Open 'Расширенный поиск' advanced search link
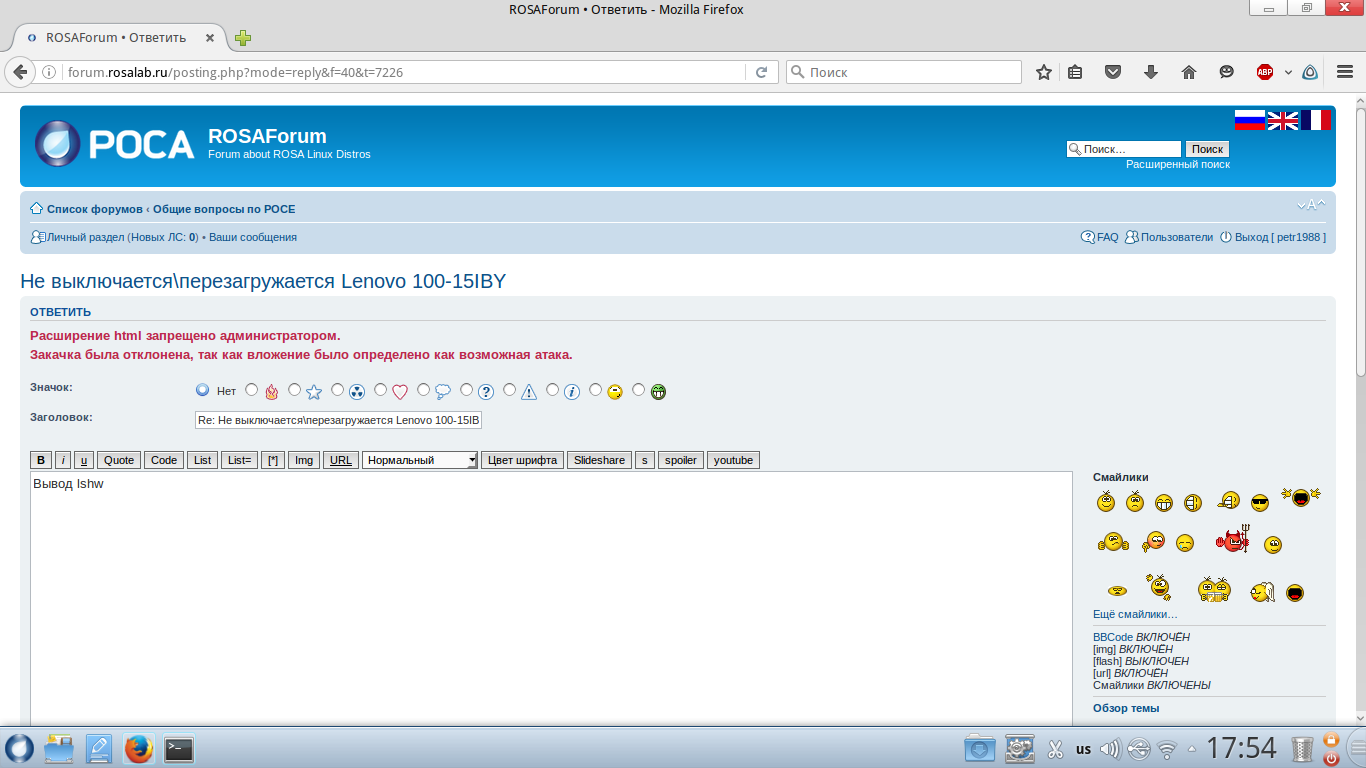This screenshot has width=1366, height=768. (x=1178, y=164)
